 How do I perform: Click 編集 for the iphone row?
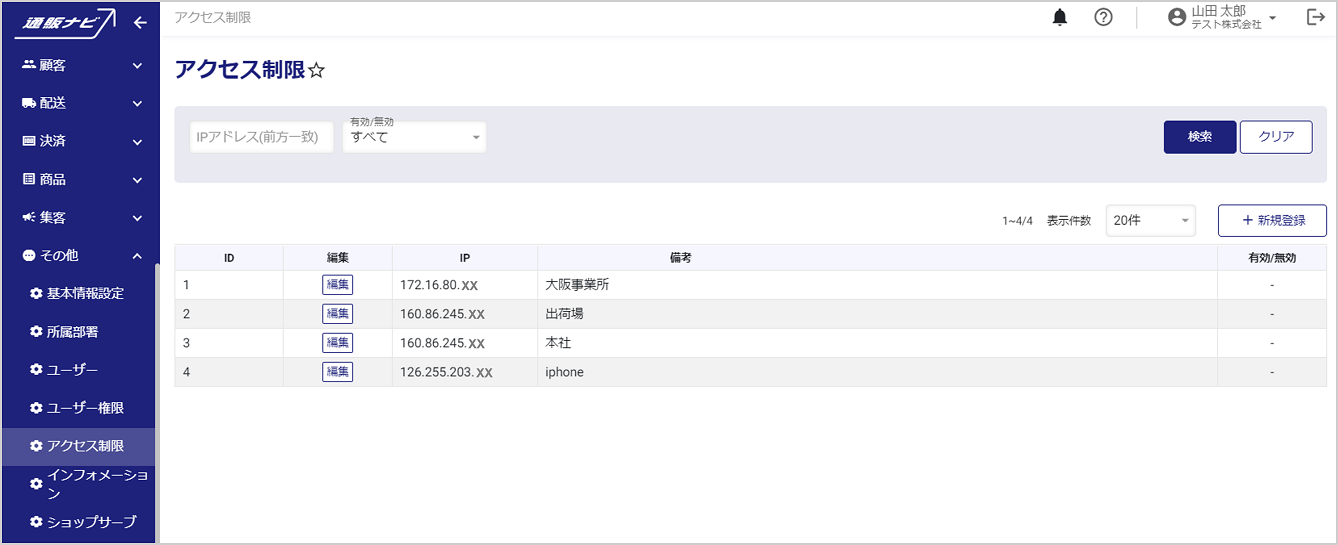(338, 372)
